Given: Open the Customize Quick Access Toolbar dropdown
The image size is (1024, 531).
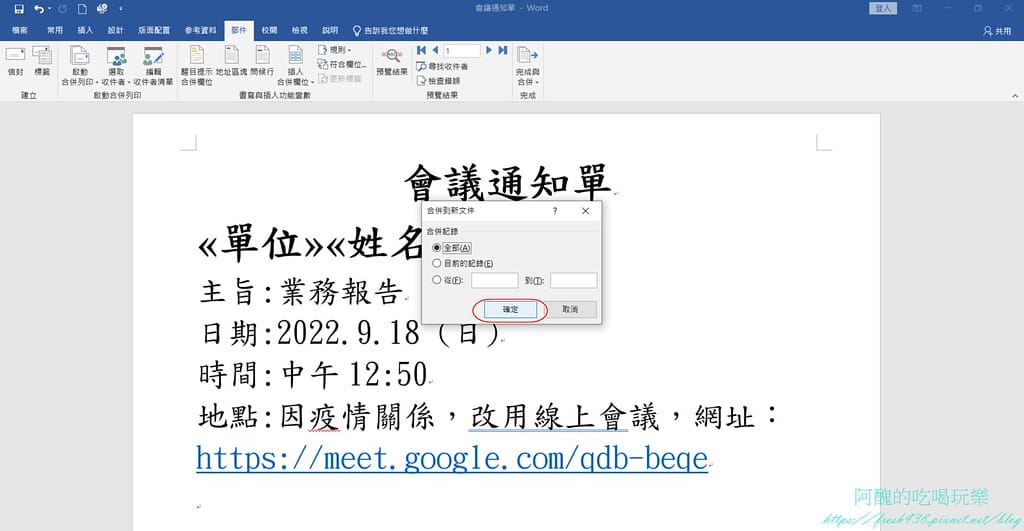Looking at the screenshot, I should pyautogui.click(x=121, y=8).
